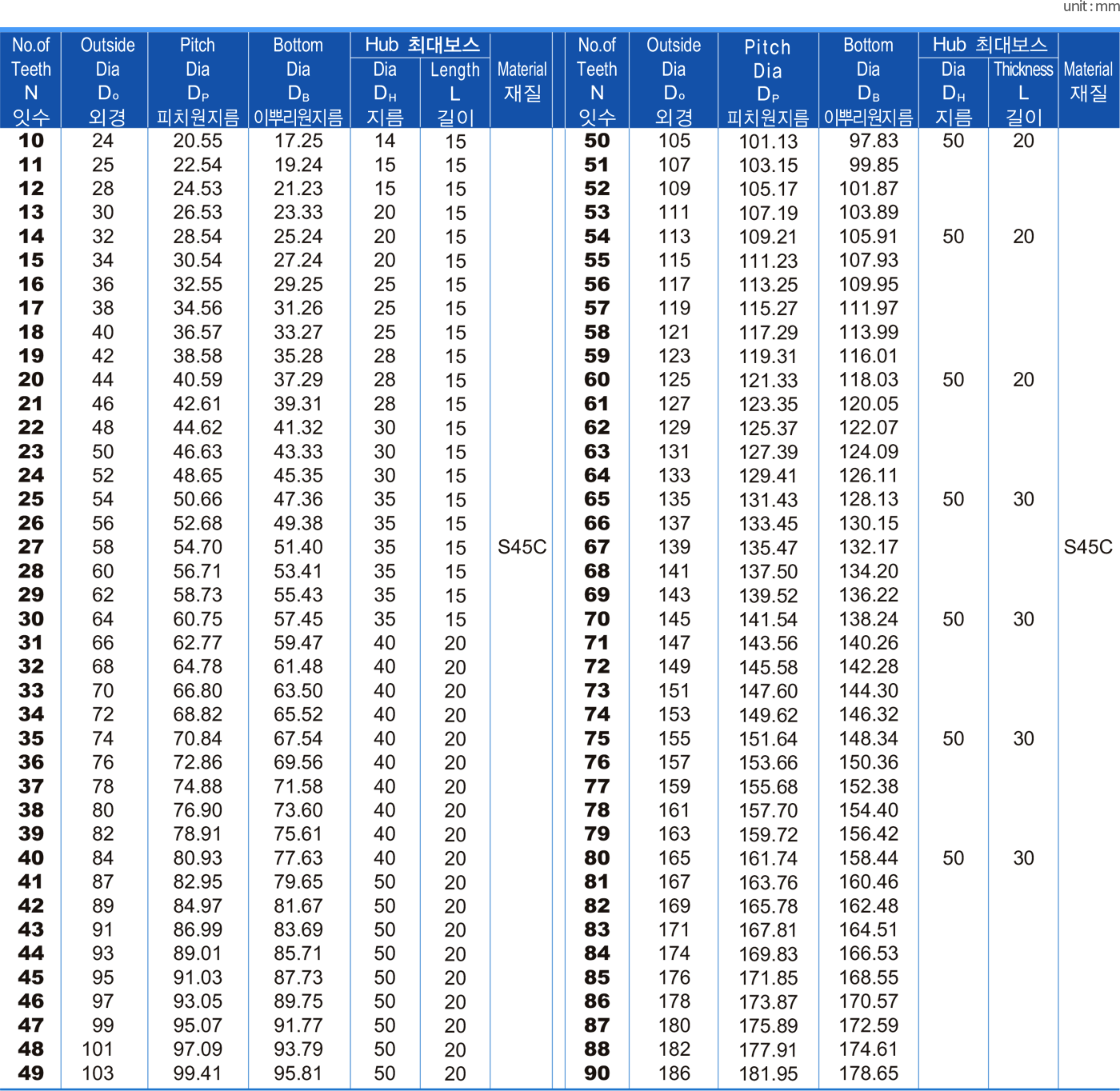Click the left table's 'Material 재질' header

click(522, 81)
